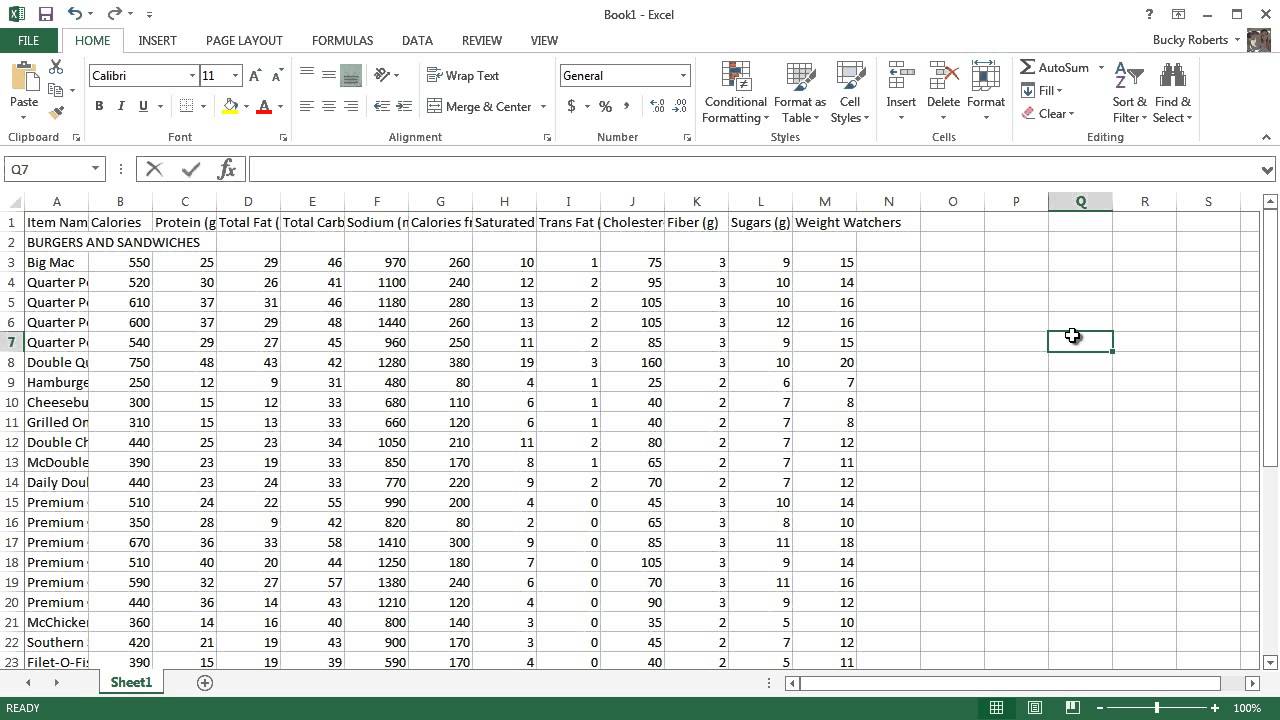Image resolution: width=1280 pixels, height=720 pixels.
Task: Click the Insert Function fx icon
Action: point(227,169)
